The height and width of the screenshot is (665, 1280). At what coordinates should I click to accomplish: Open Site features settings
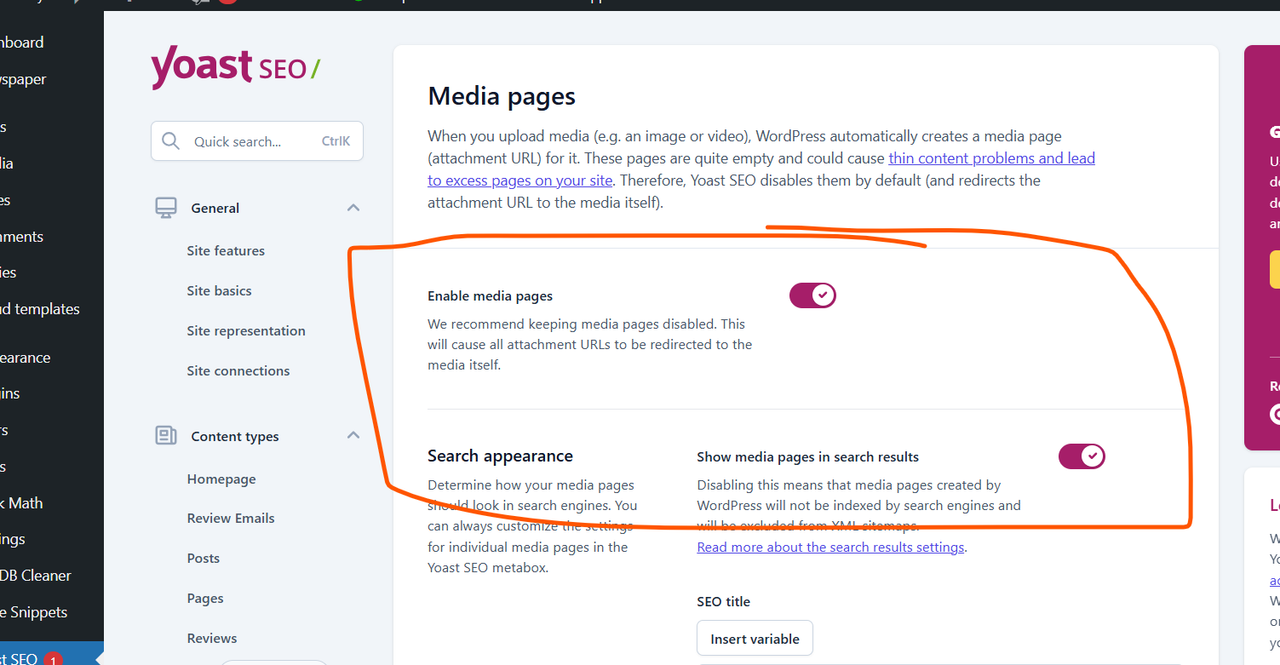(226, 251)
